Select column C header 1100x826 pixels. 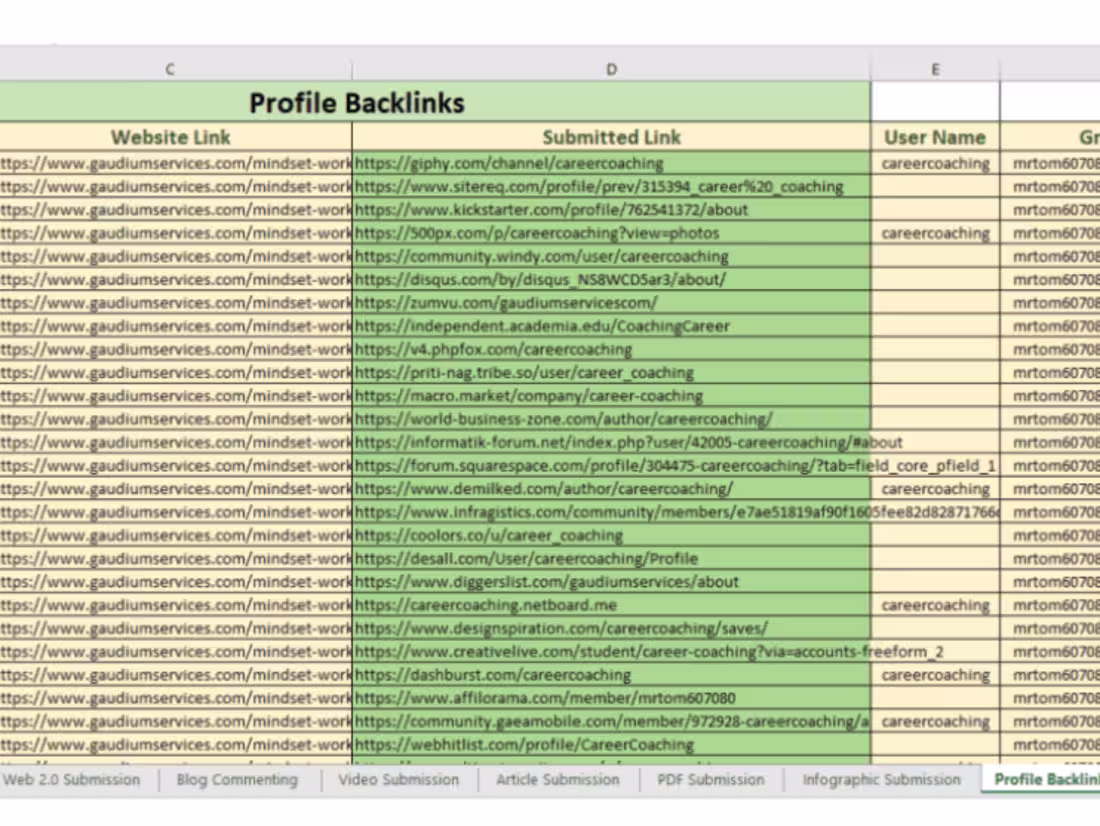click(170, 69)
